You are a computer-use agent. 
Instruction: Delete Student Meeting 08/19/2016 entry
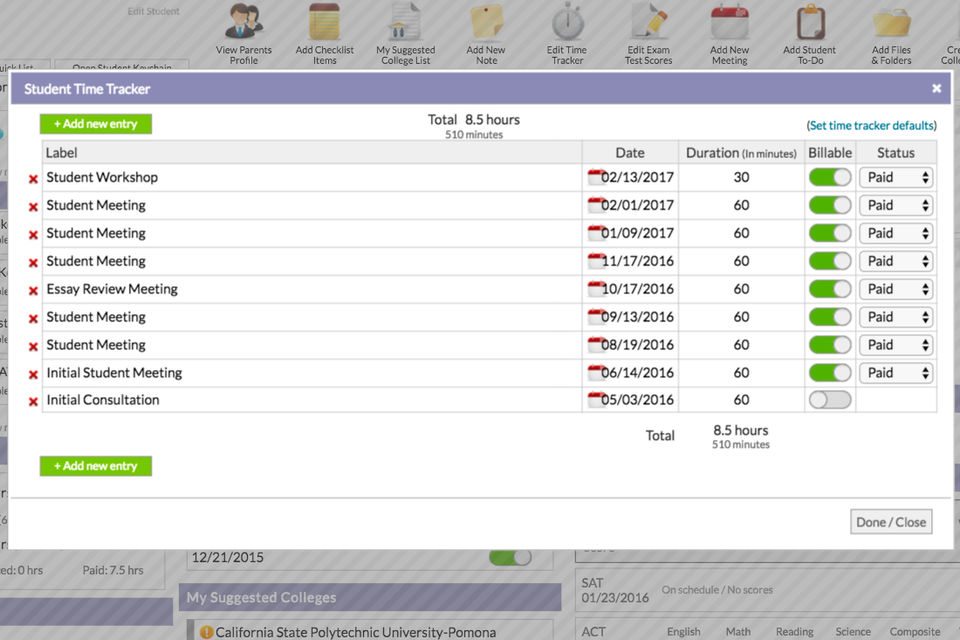pos(33,347)
